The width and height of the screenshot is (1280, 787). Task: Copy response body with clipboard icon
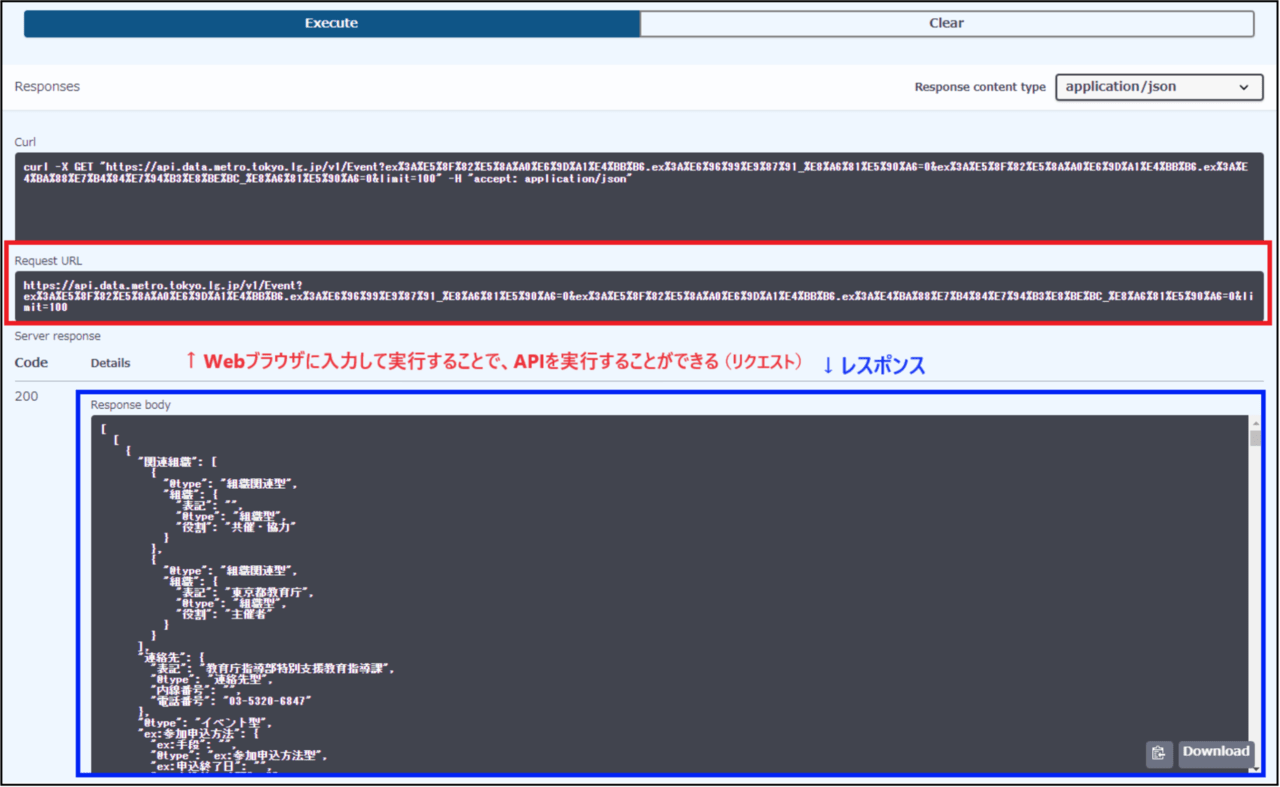pos(1158,753)
